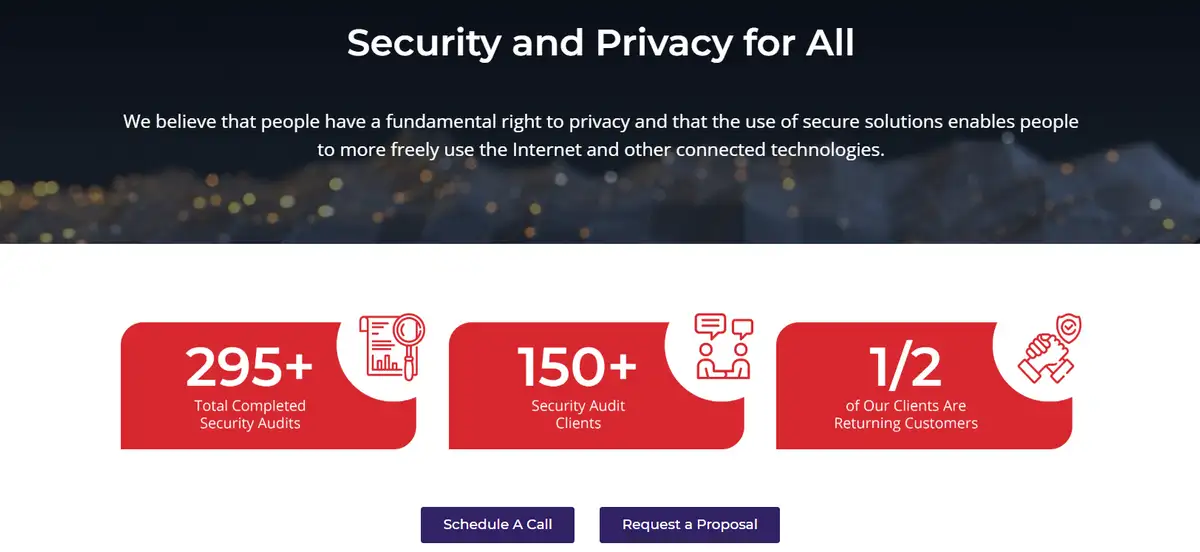
Task: Click the We believe that people sentence line
Action: (x=600, y=122)
